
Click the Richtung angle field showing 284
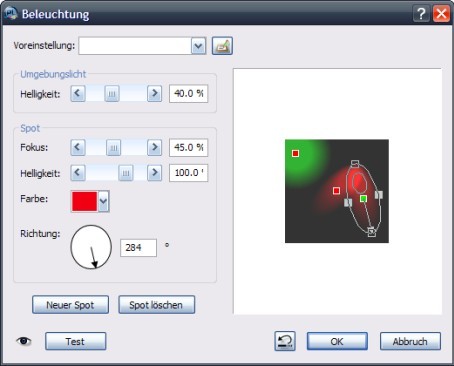[138, 248]
